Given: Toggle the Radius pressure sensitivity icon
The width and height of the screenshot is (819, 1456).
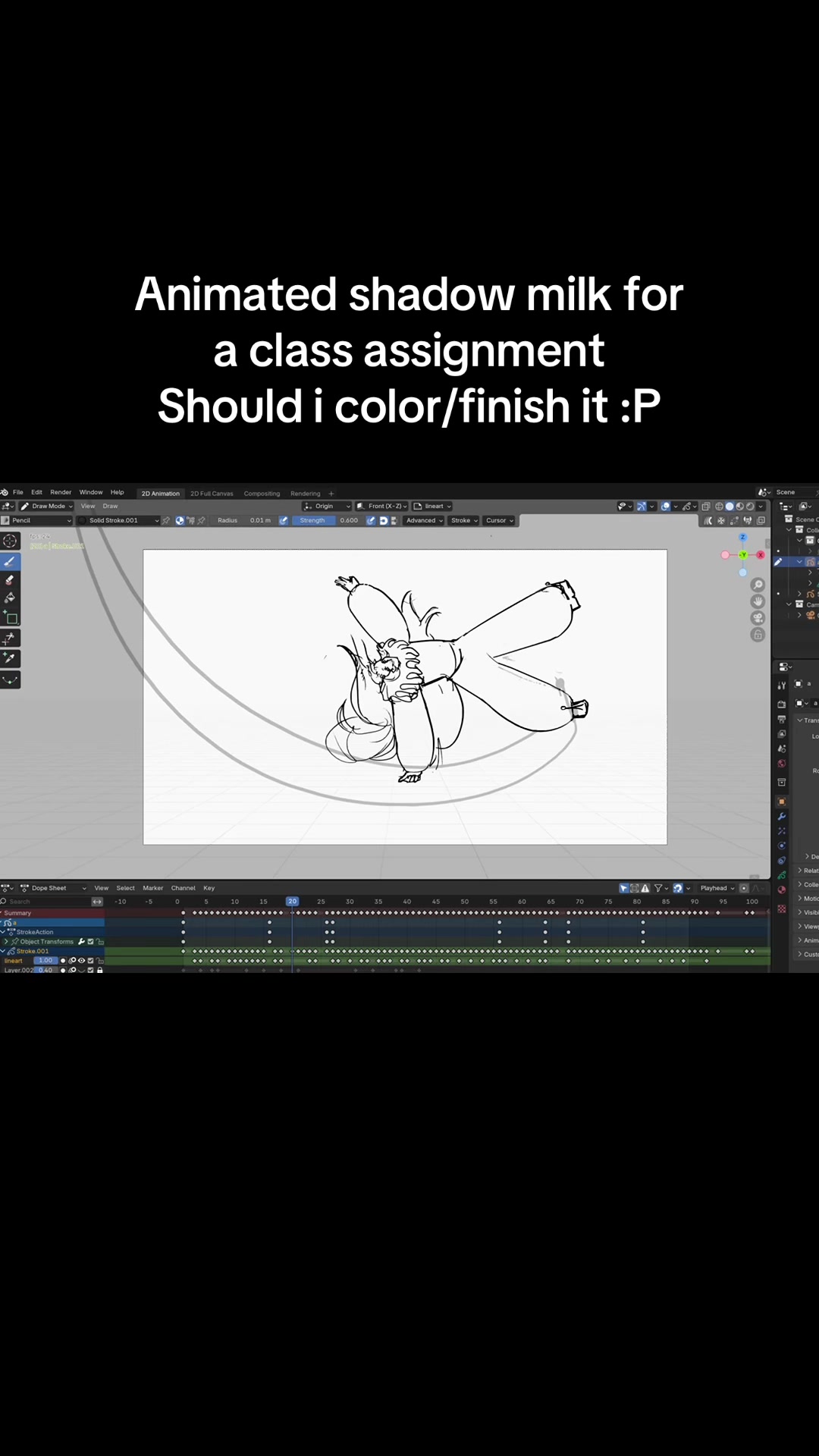Looking at the screenshot, I should pyautogui.click(x=283, y=521).
